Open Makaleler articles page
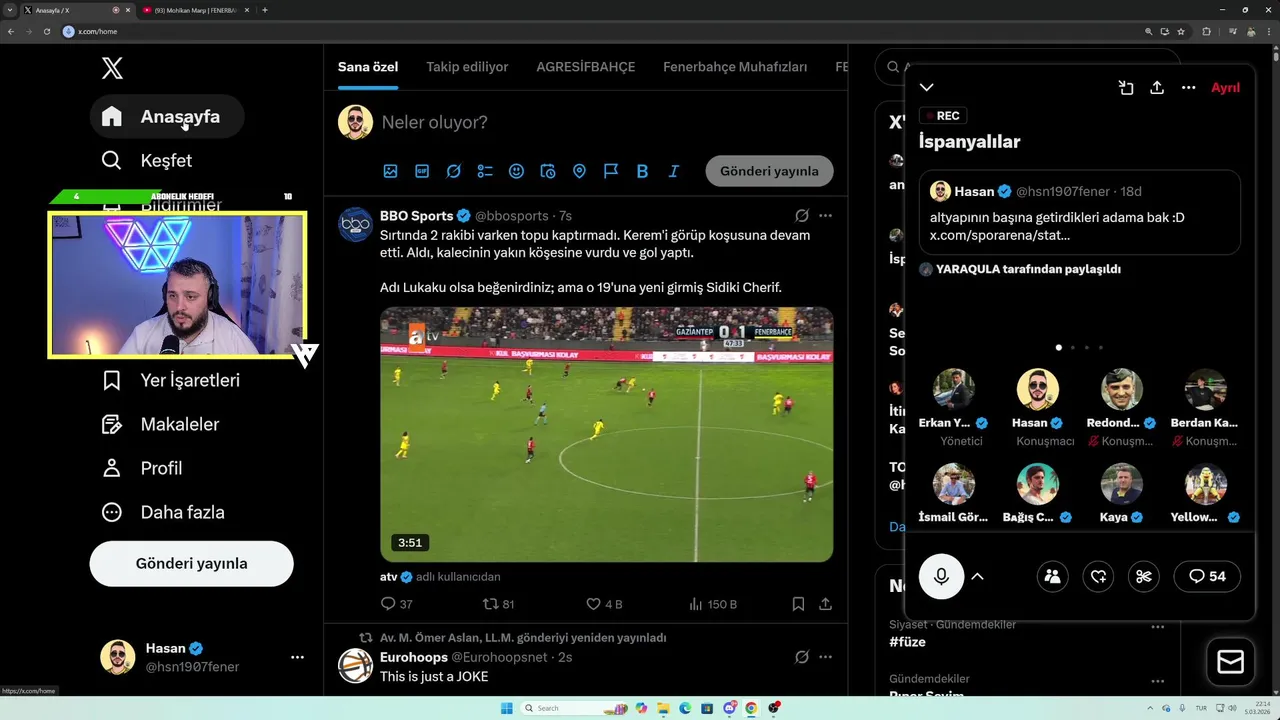This screenshot has width=1280, height=720. coord(160,424)
